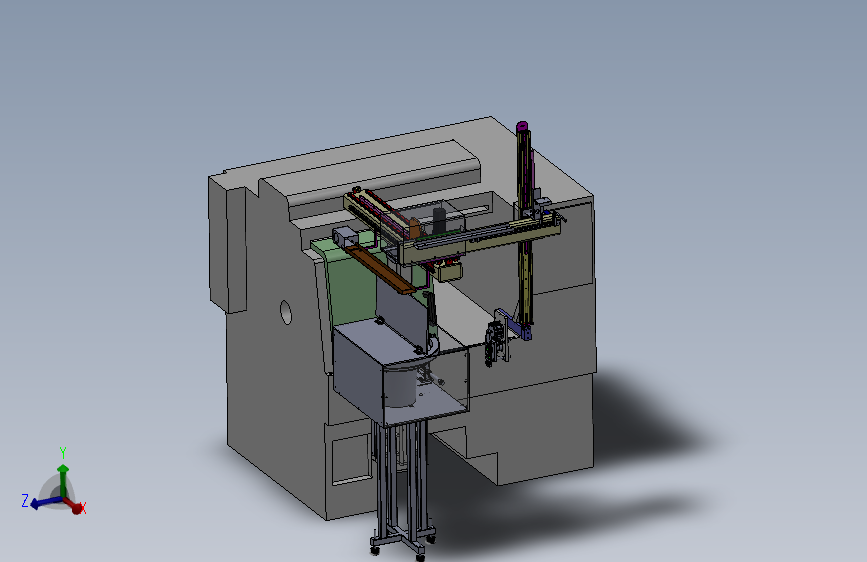Click the red X axis arrow of triad

click(74, 505)
